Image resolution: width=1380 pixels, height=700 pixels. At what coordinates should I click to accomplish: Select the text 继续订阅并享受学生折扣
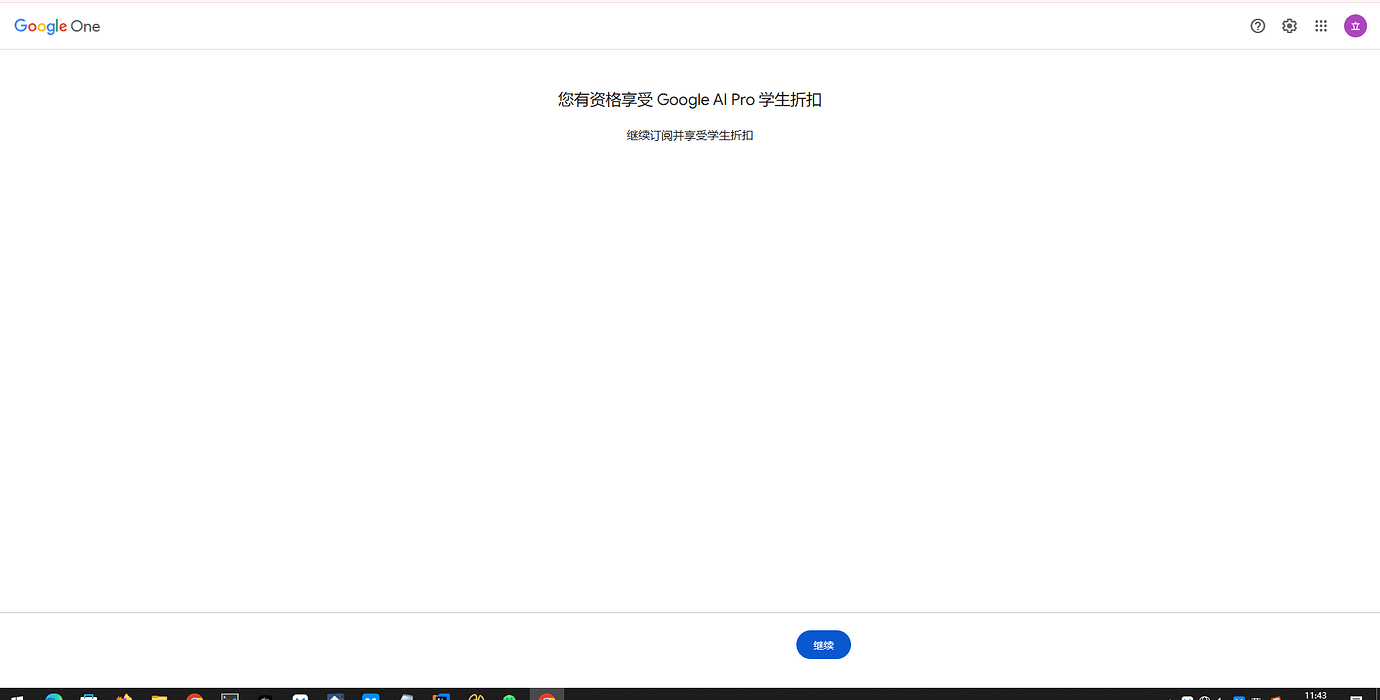(690, 135)
